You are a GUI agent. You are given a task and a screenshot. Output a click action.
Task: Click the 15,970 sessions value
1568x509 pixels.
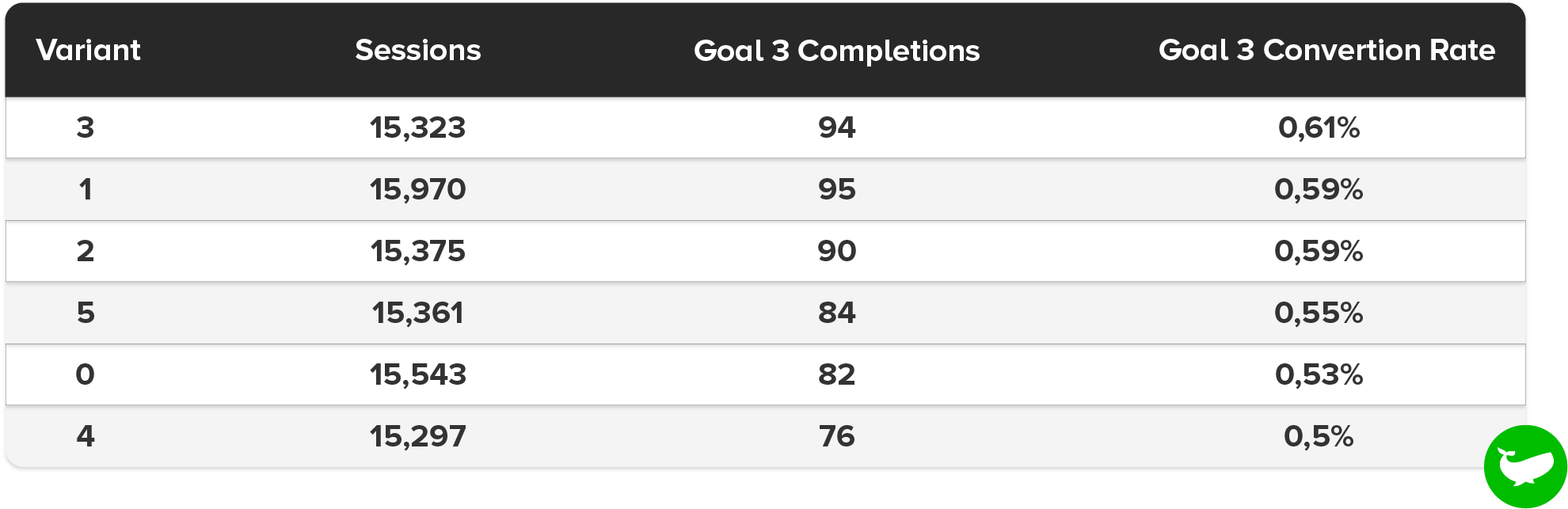click(x=417, y=189)
